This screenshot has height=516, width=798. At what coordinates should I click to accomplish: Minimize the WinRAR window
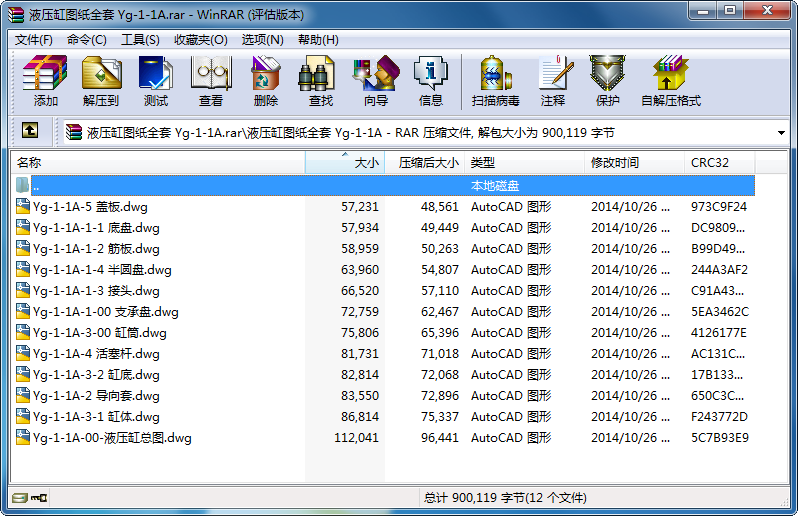703,11
